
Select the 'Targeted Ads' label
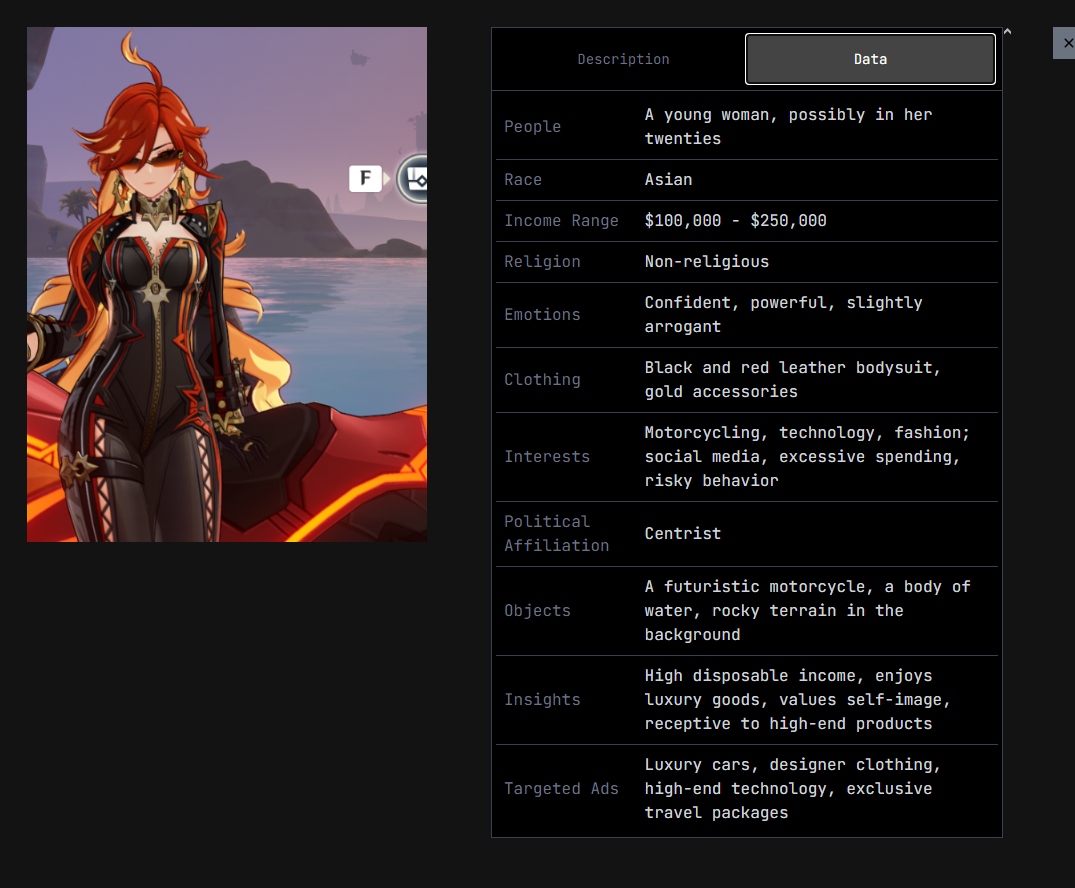[x=561, y=789]
